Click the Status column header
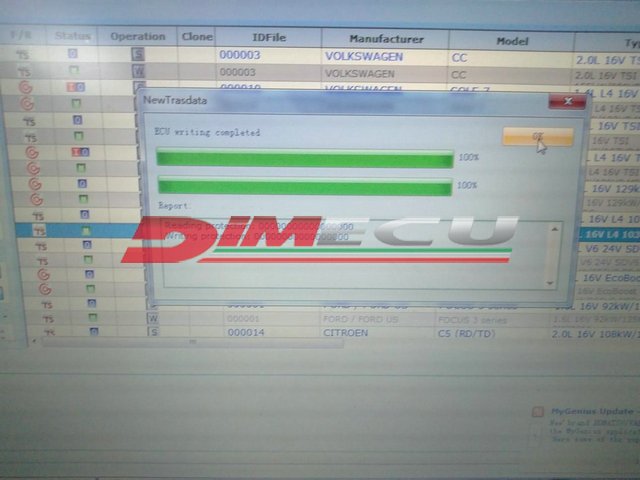Viewport: 640px width, 480px height. [72, 36]
